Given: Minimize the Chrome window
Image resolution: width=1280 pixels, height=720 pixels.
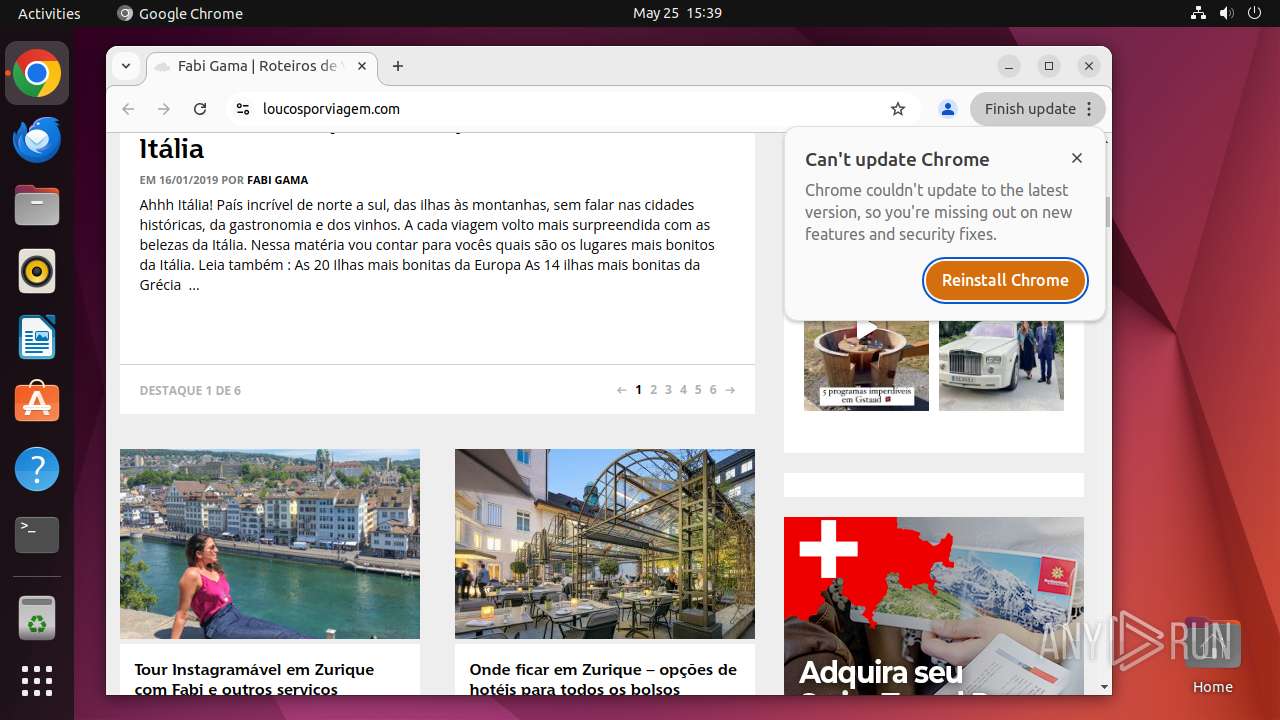Looking at the screenshot, I should pyautogui.click(x=1009, y=66).
